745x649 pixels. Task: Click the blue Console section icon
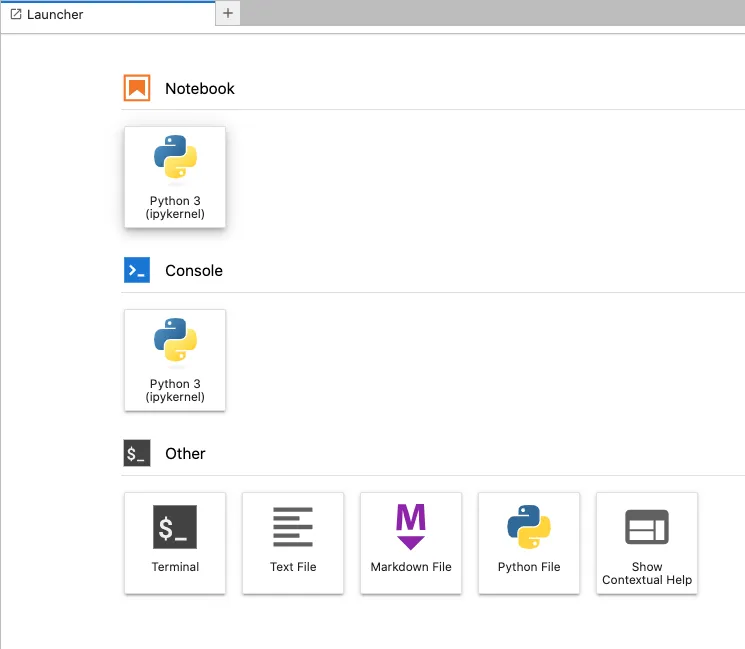pyautogui.click(x=137, y=270)
